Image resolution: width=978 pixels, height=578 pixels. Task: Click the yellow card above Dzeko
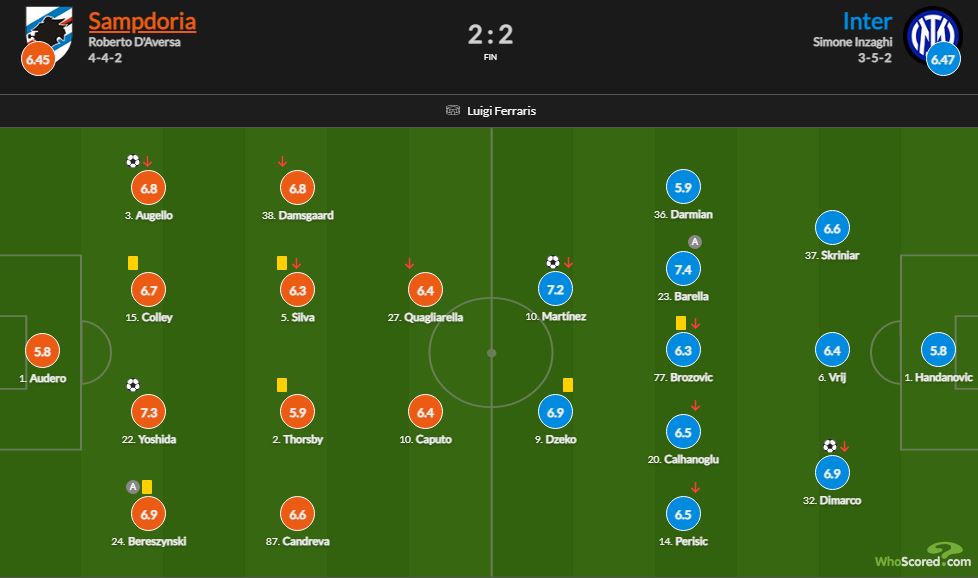pyautogui.click(x=568, y=385)
